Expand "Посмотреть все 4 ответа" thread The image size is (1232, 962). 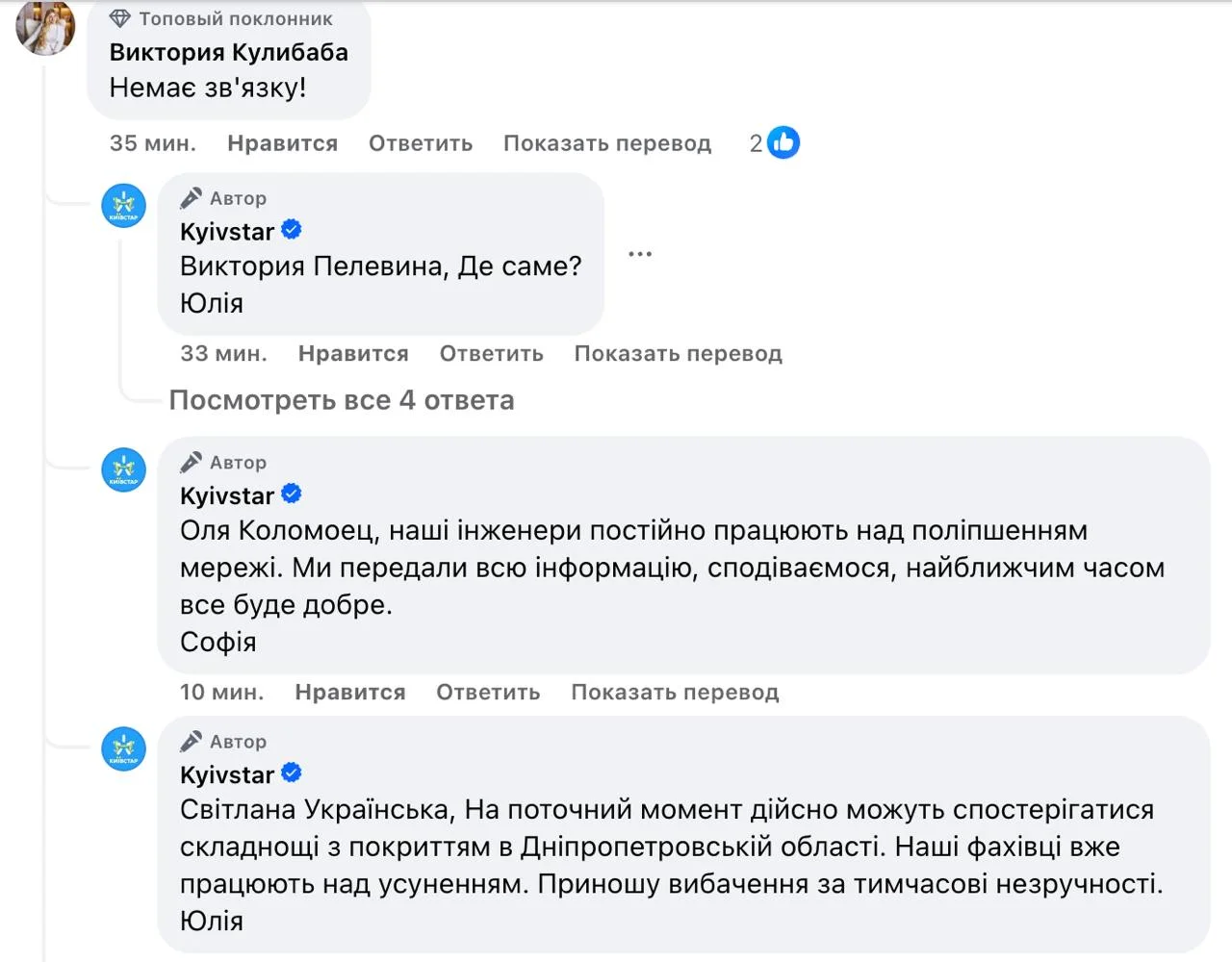click(x=342, y=400)
